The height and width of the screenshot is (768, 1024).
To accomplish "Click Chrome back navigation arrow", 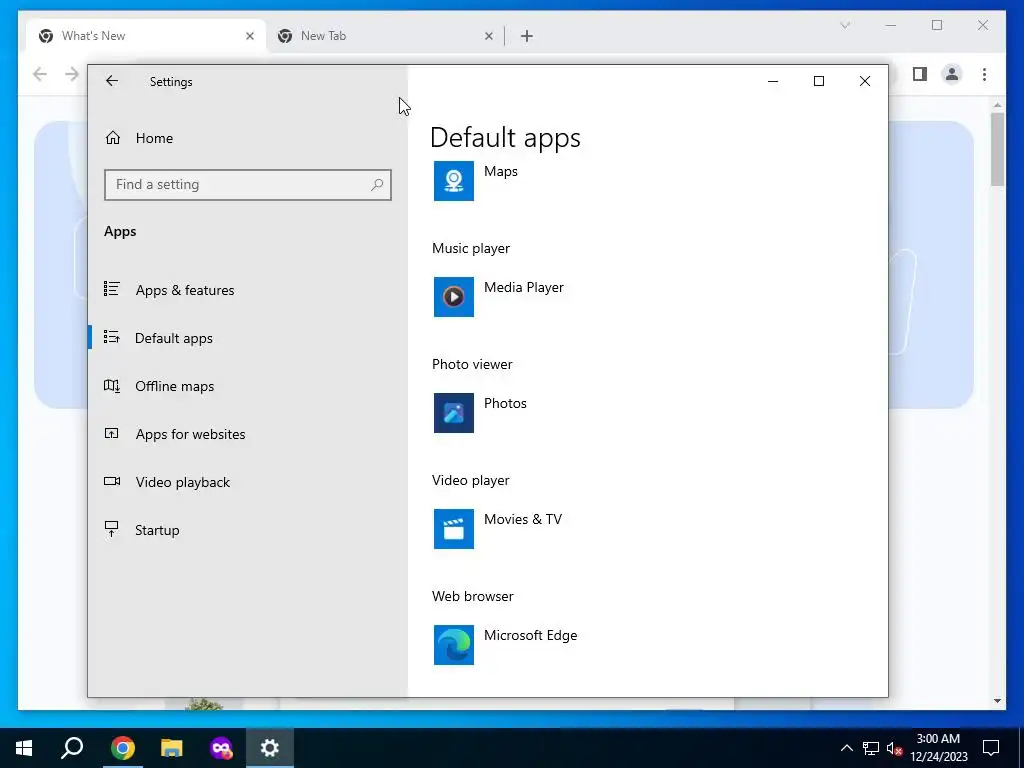I will click(40, 74).
